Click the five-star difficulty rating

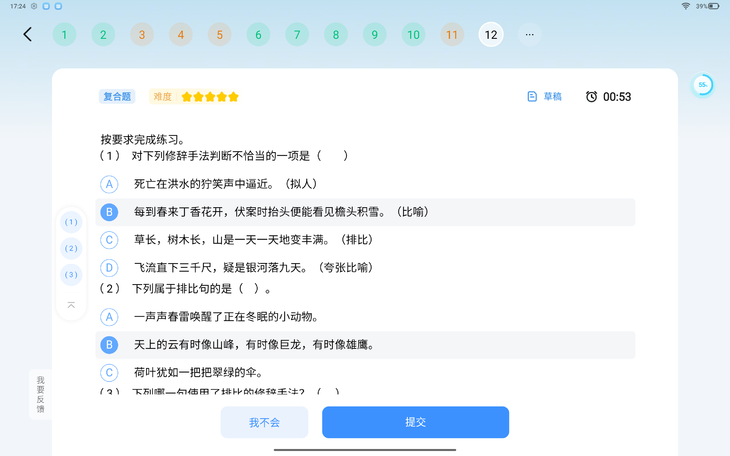[x=210, y=97]
